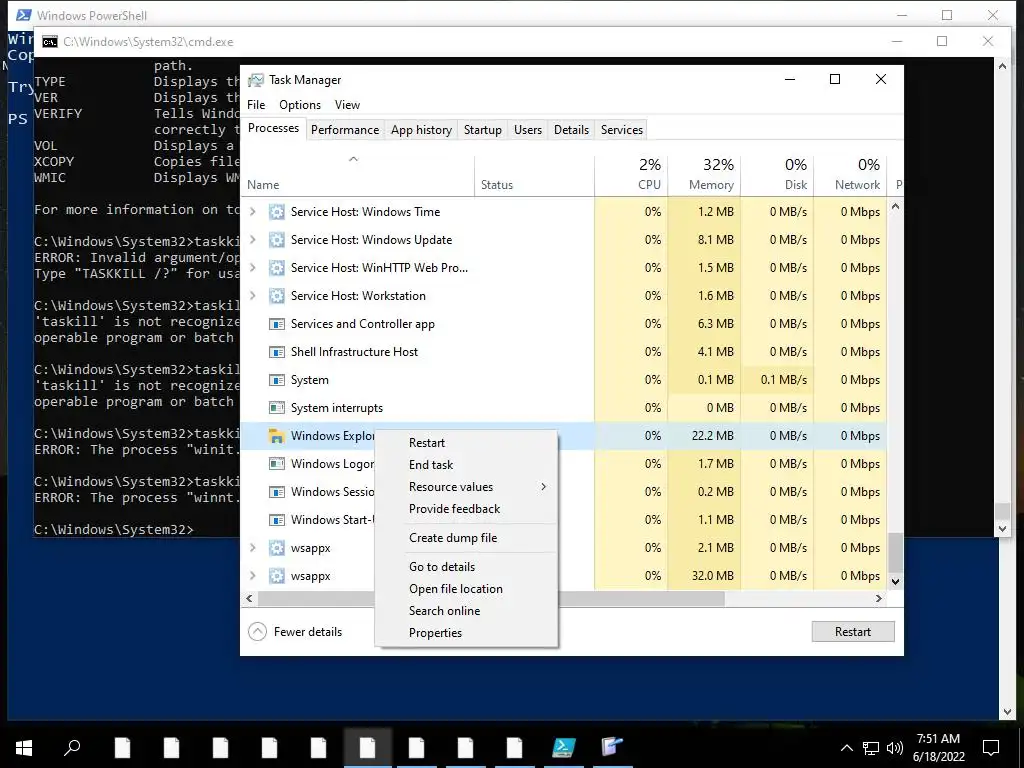
Task: Choose Open file location
Action: [466, 589]
